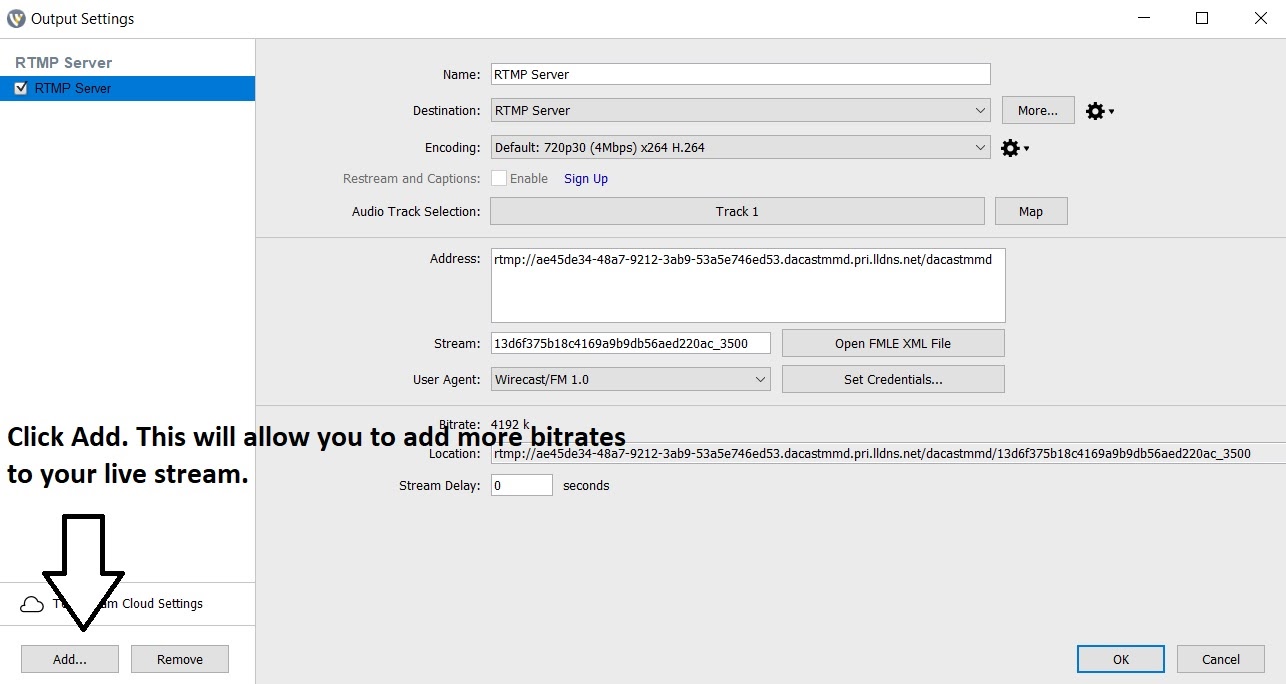This screenshot has height=684, width=1286.
Task: Open the gear dropdown arrow next to Encoding
Action: click(x=1025, y=148)
